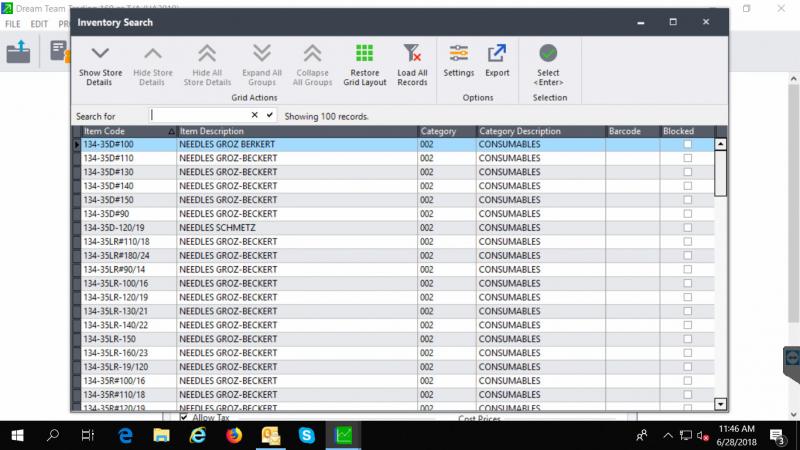Restore Grid Layout with green grid icon
This screenshot has width=800, height=450.
point(364,55)
